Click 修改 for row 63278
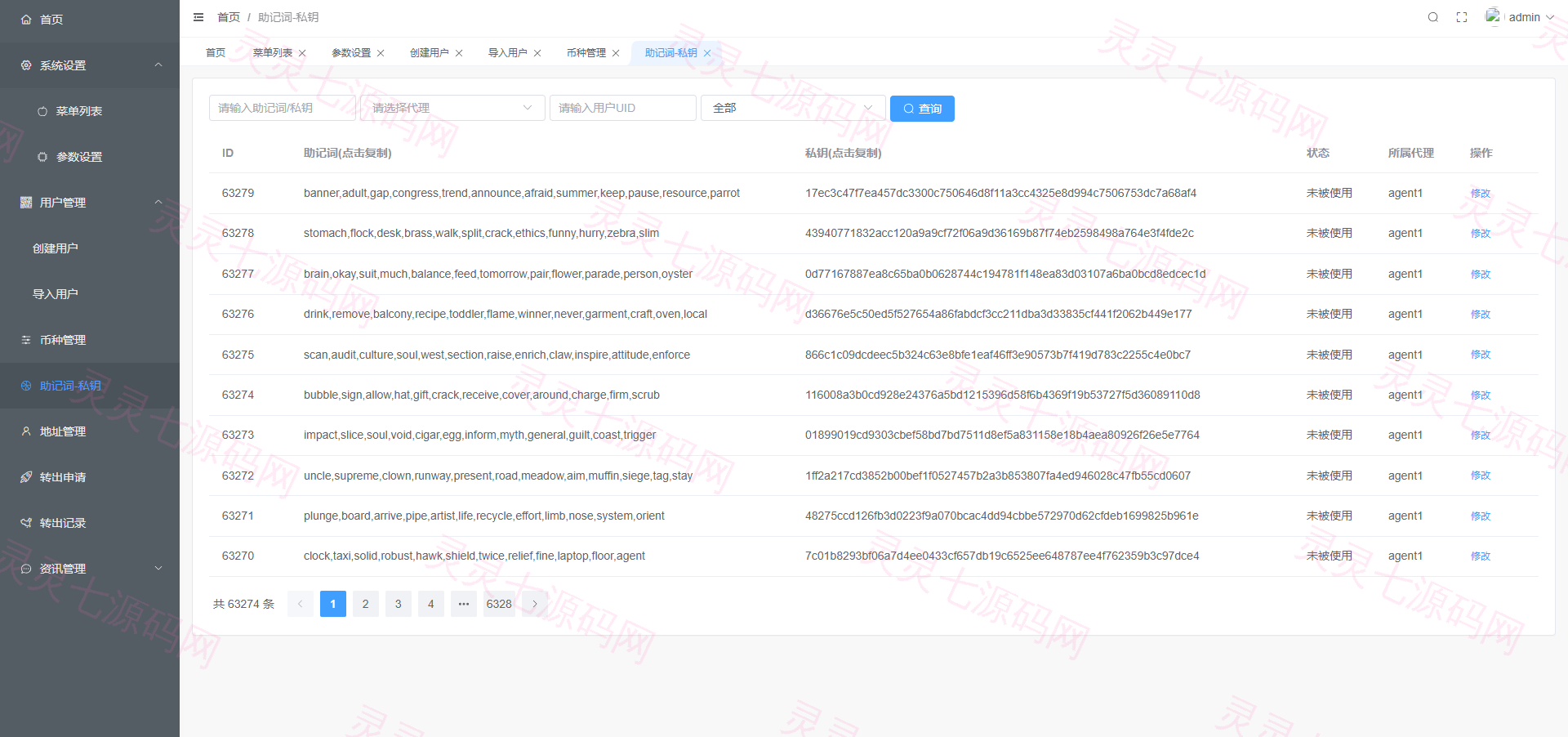The image size is (1568, 737). [1481, 234]
